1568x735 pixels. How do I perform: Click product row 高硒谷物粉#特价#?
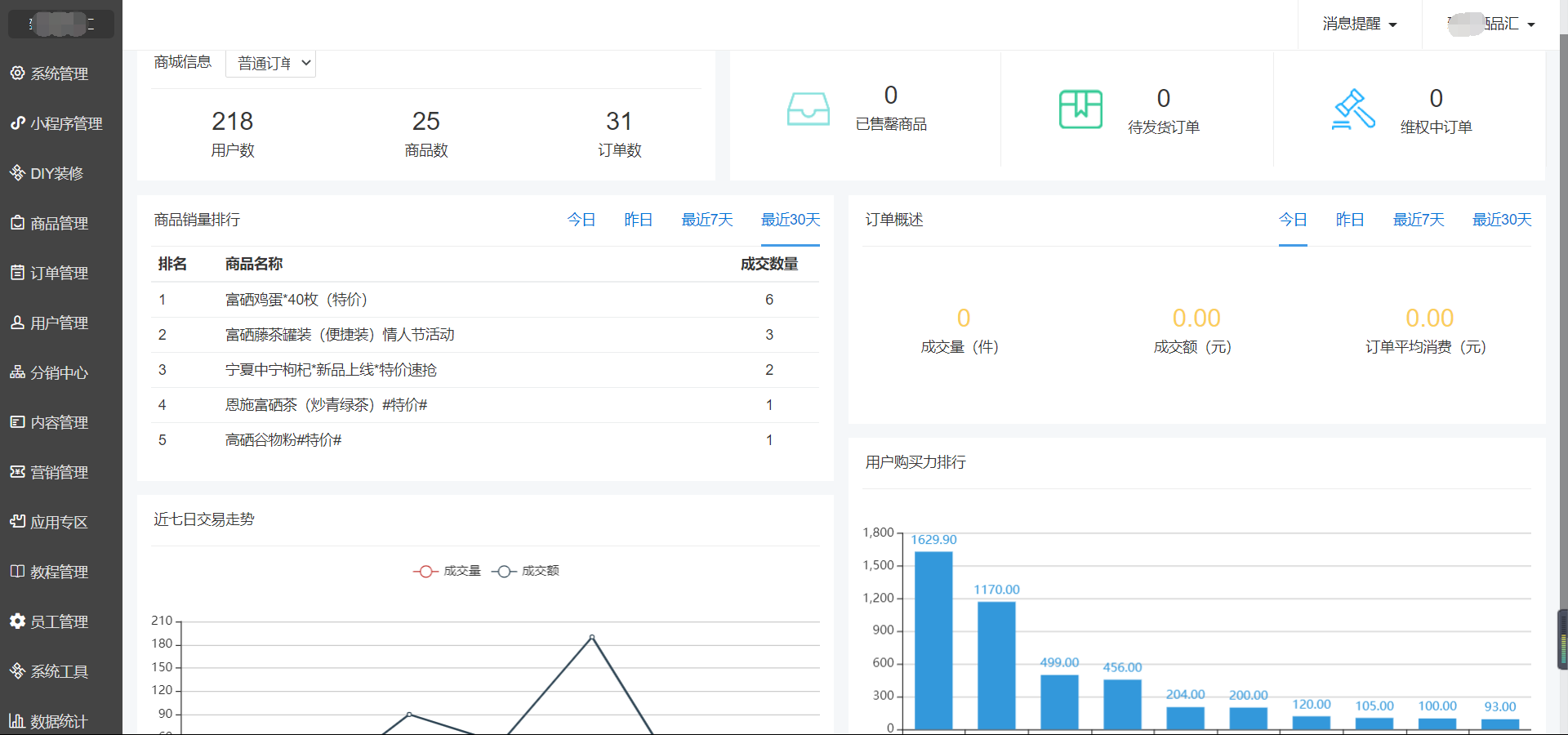(x=485, y=440)
